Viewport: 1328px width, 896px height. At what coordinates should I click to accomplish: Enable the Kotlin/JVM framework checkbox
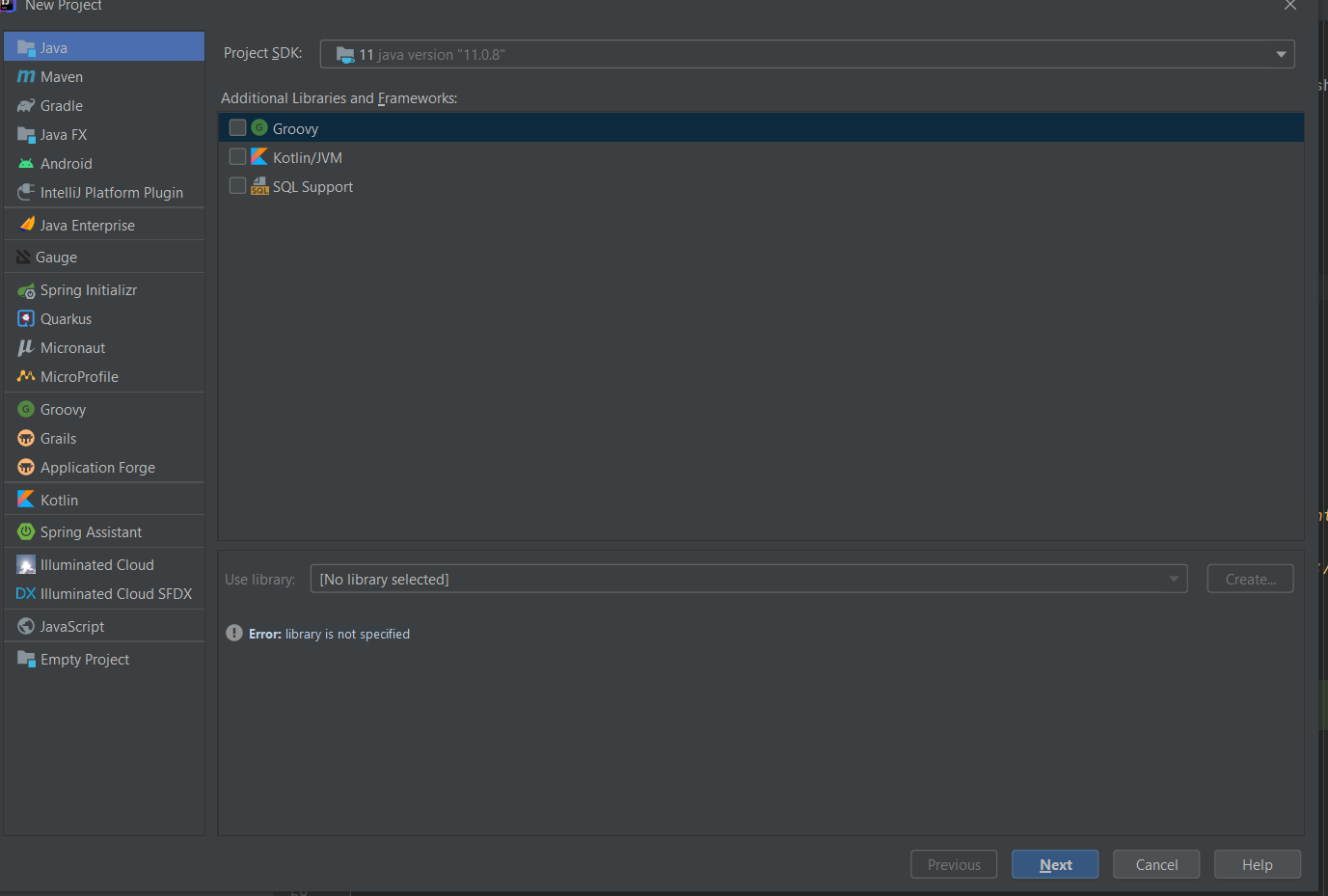click(237, 156)
